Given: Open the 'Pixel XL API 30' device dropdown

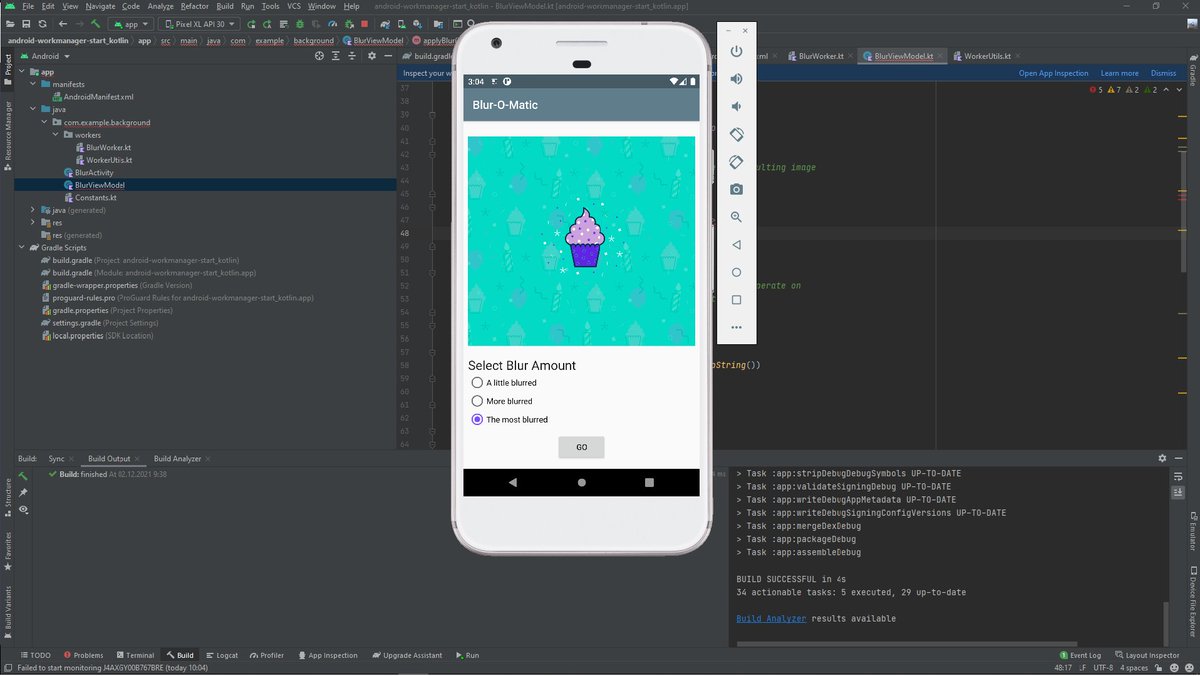Looking at the screenshot, I should tap(198, 23).
